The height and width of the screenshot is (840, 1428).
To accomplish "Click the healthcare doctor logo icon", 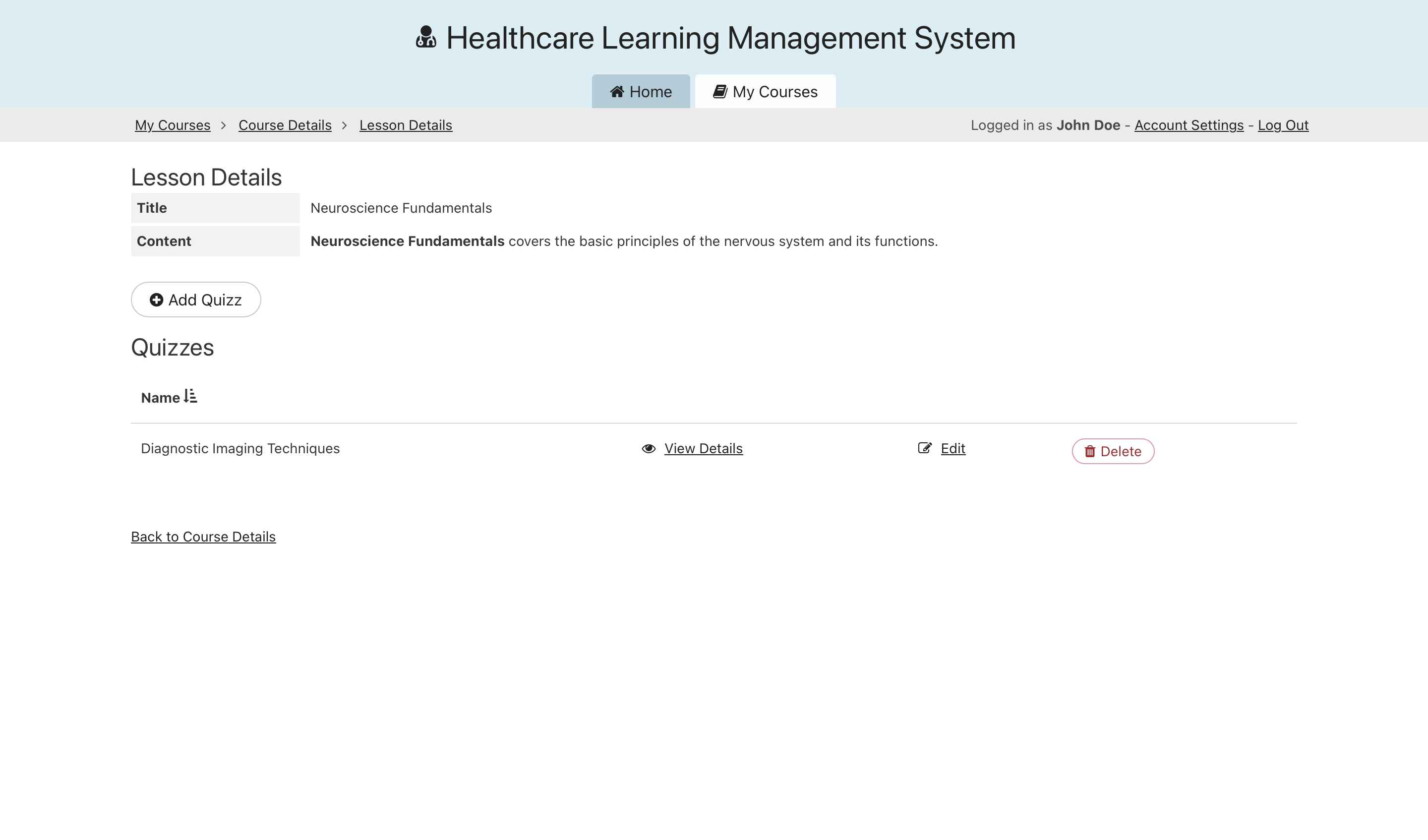I will [425, 37].
